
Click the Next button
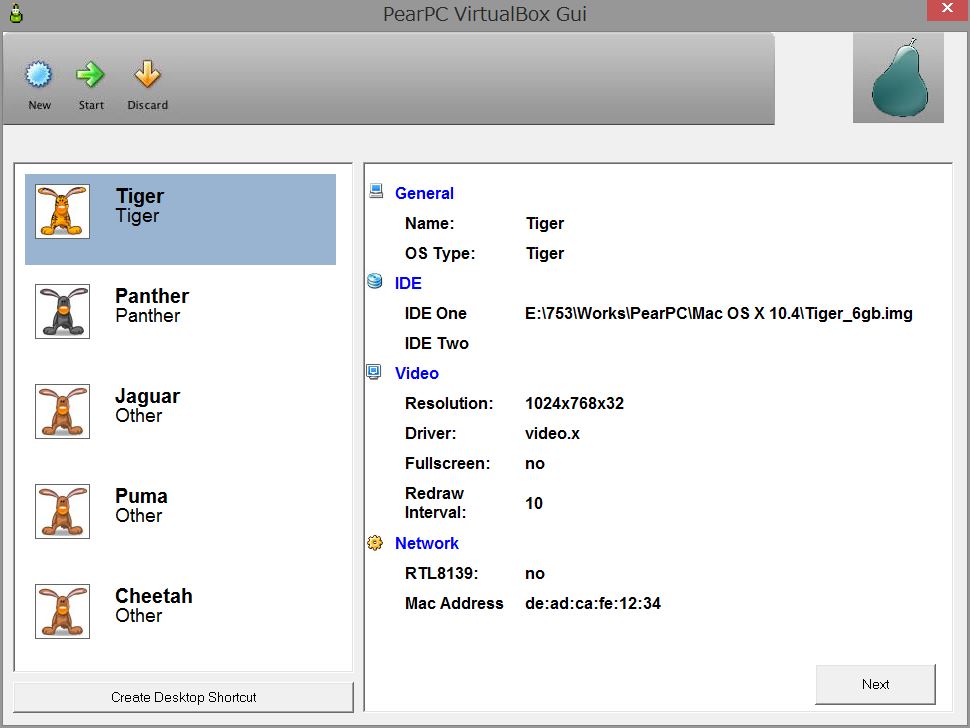click(875, 684)
